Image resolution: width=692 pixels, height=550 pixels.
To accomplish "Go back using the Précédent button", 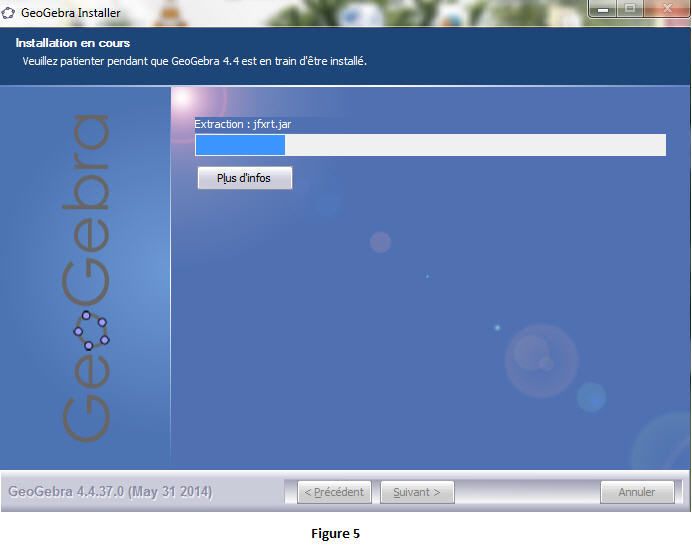I will [335, 492].
